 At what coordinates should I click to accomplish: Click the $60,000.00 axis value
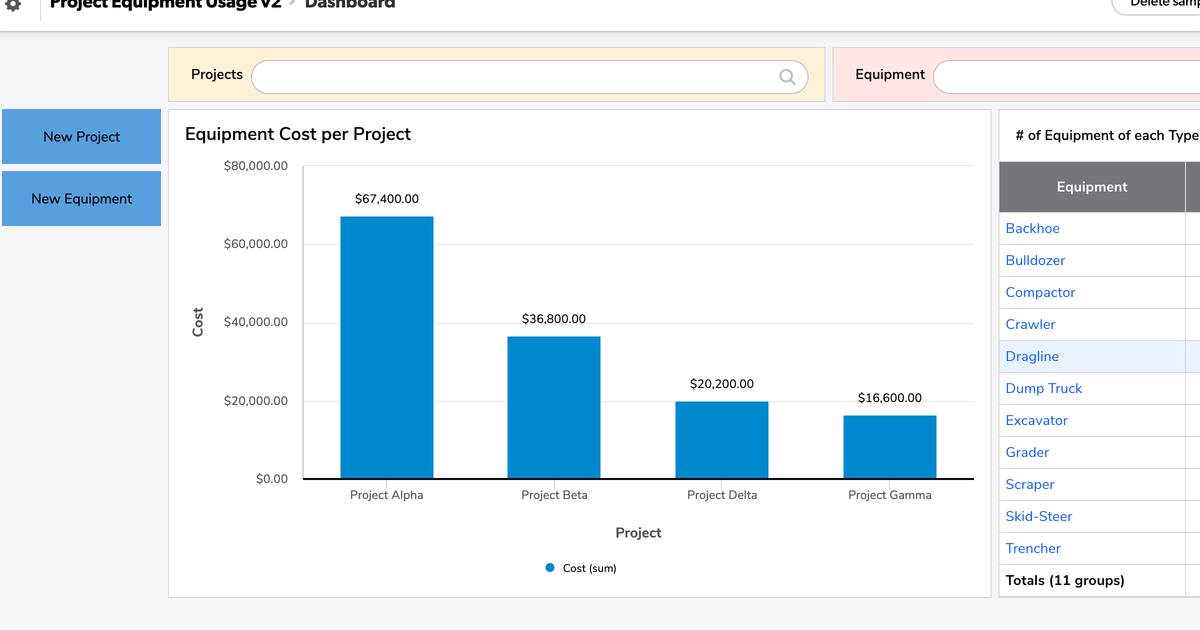(256, 244)
